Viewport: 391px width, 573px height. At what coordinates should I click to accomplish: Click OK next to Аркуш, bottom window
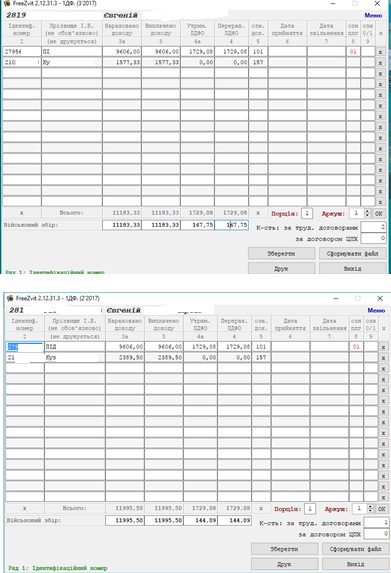click(x=381, y=509)
